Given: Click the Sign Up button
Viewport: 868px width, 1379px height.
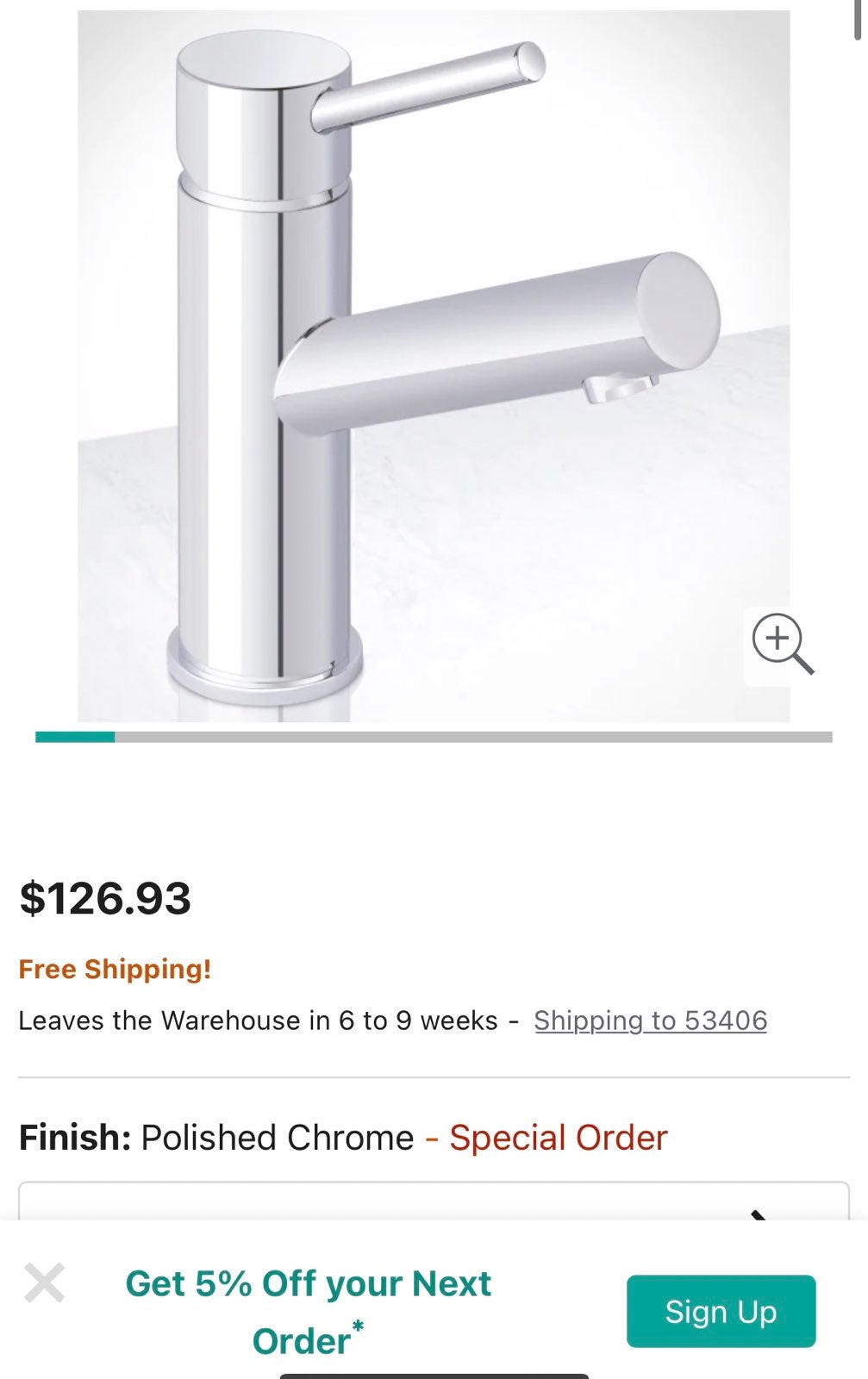Looking at the screenshot, I should 721,1311.
